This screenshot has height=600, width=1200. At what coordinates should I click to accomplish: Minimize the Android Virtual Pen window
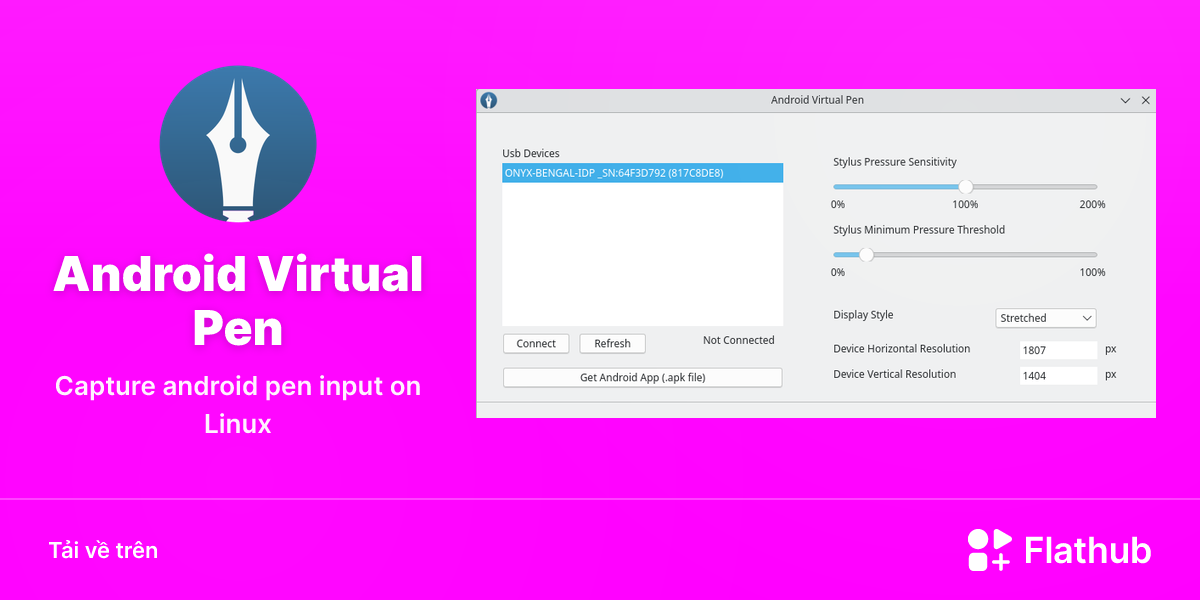tap(1126, 100)
